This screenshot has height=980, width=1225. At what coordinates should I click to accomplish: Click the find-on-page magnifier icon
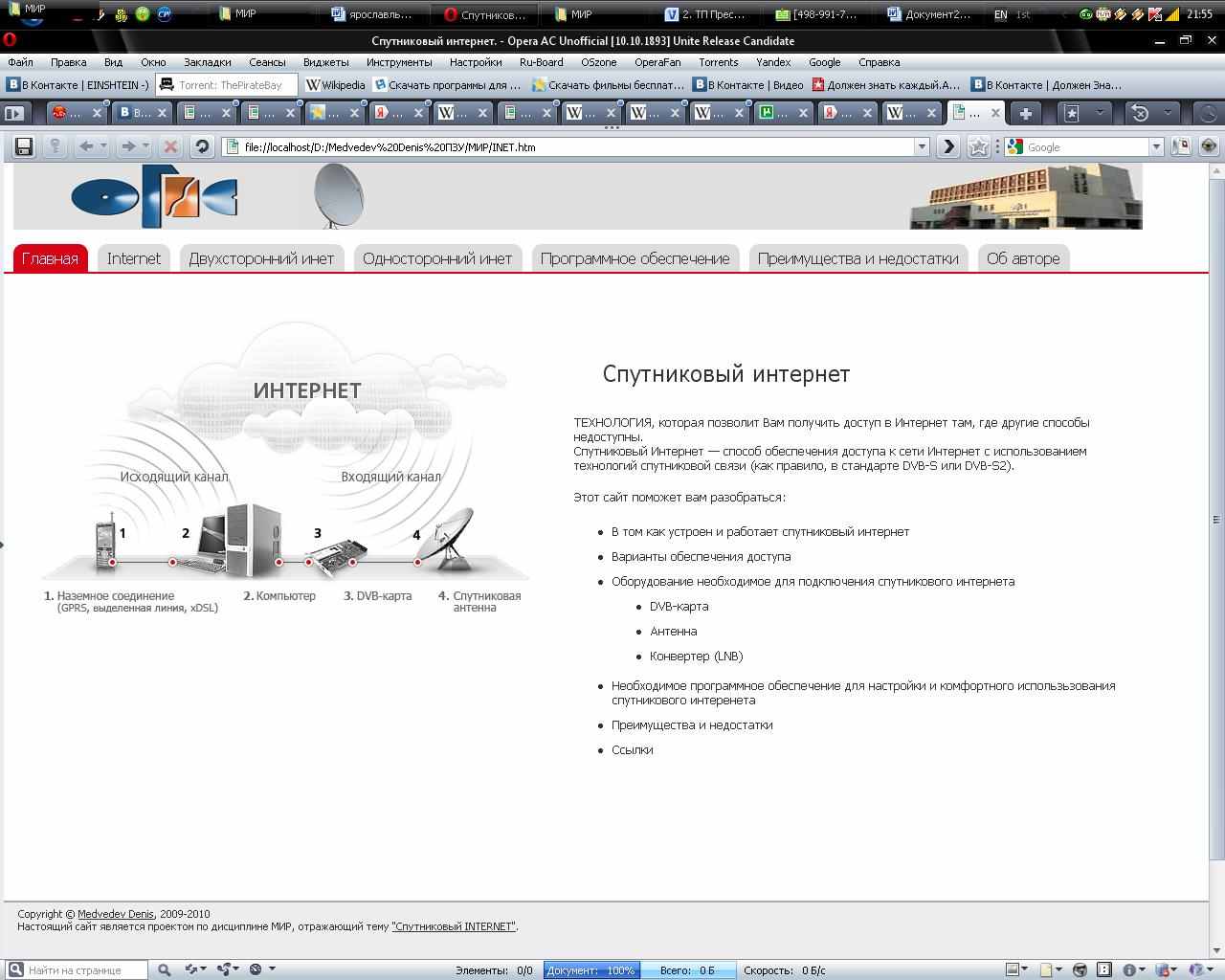(x=164, y=969)
